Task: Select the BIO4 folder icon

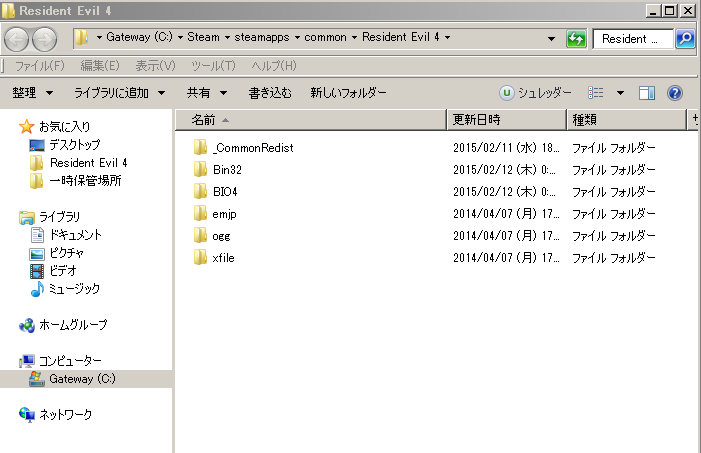Action: coord(200,191)
